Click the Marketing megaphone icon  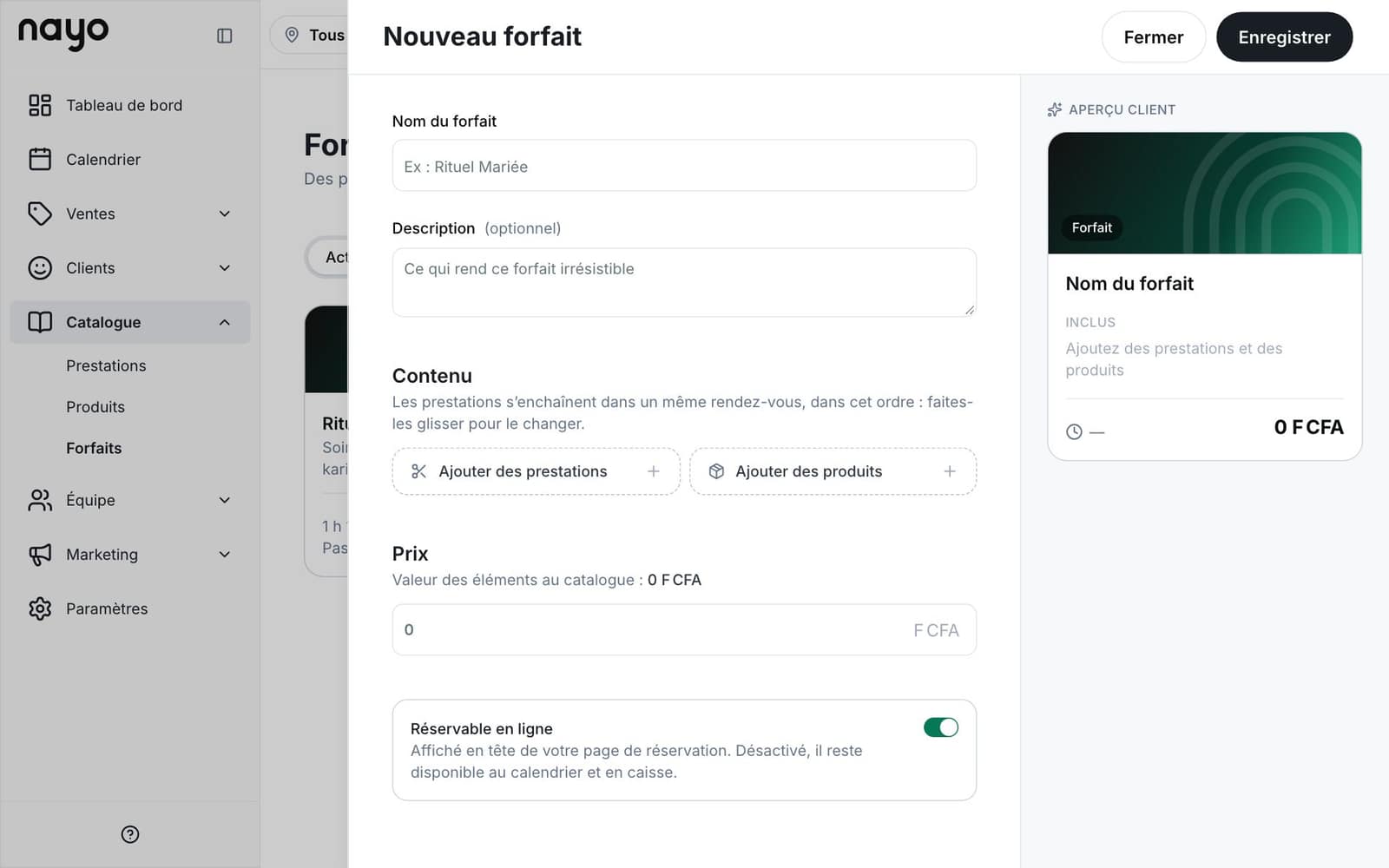tap(40, 554)
